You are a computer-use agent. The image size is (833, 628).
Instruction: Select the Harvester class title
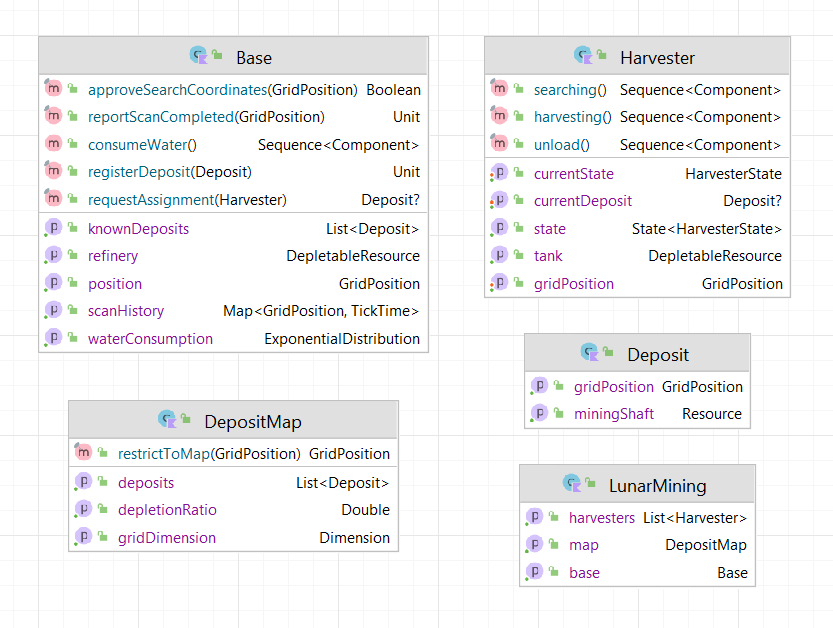click(657, 57)
